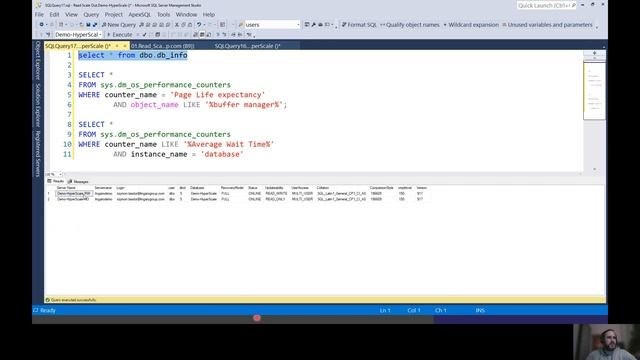Click the New Query button
Screen dimensions: 640x360
pos(118,25)
